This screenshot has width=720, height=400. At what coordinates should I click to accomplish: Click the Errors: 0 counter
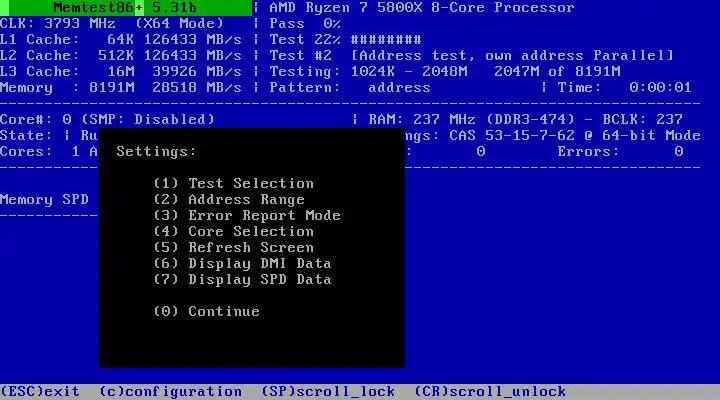click(x=620, y=152)
